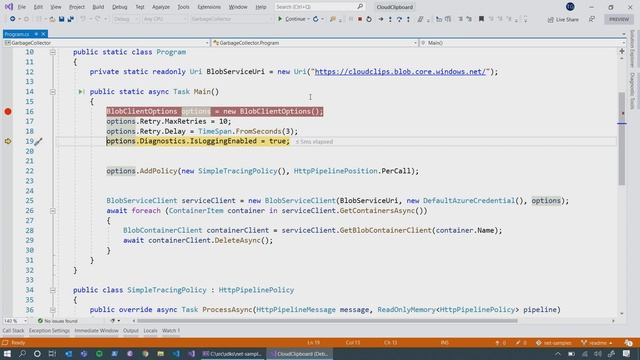This screenshot has height=360, width=640.
Task: Click the vertical editor scrollbar thumb
Action: point(622,139)
